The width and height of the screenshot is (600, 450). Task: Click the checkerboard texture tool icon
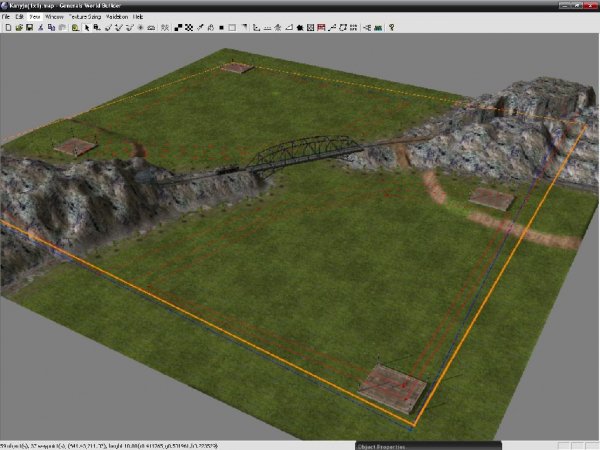[x=190, y=27]
